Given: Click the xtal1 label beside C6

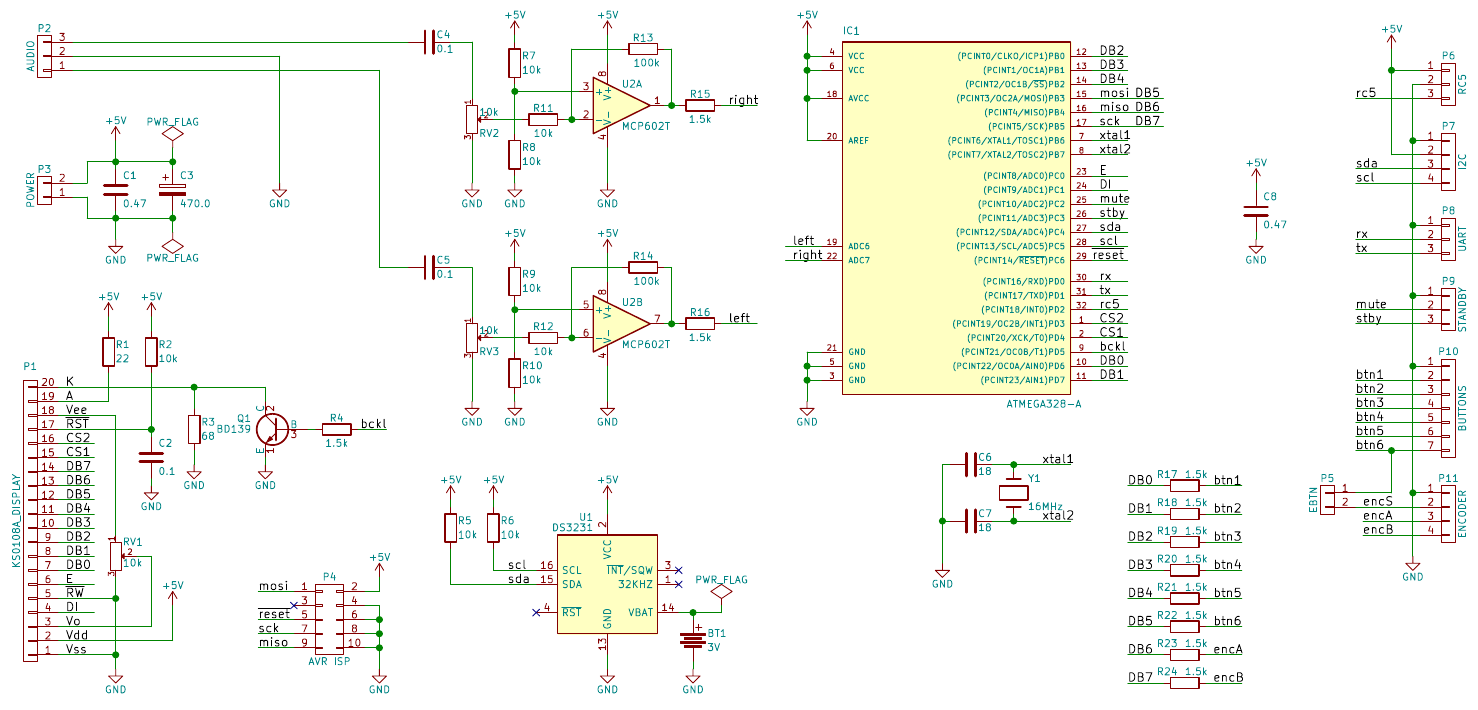Looking at the screenshot, I should (x=1057, y=460).
